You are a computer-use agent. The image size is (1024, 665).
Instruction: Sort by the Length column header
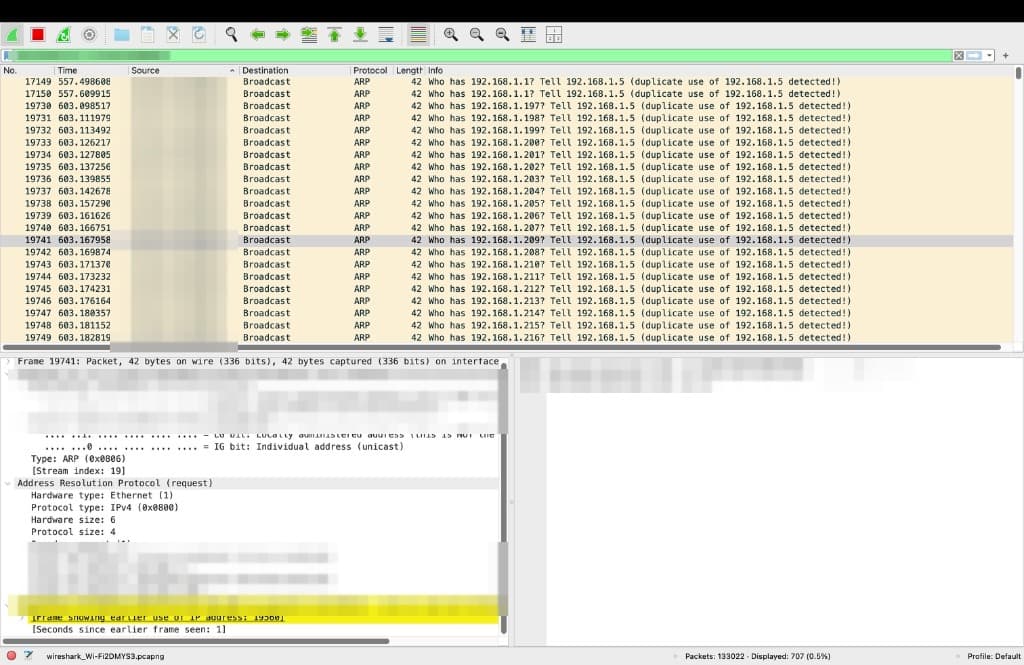point(409,71)
